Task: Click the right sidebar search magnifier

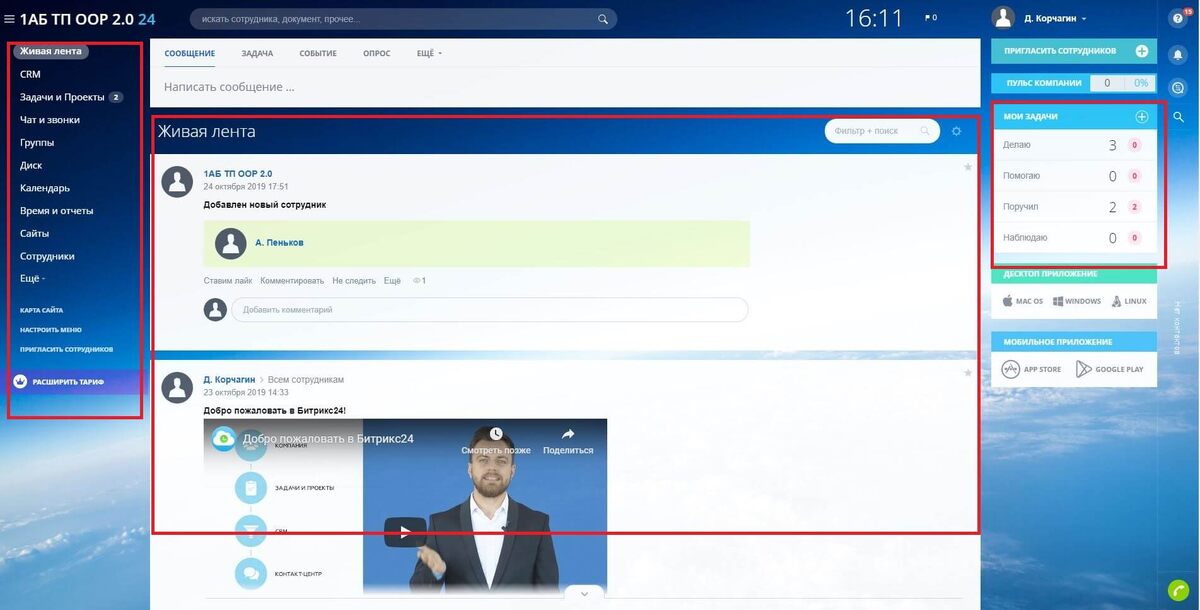Action: 1178,117
